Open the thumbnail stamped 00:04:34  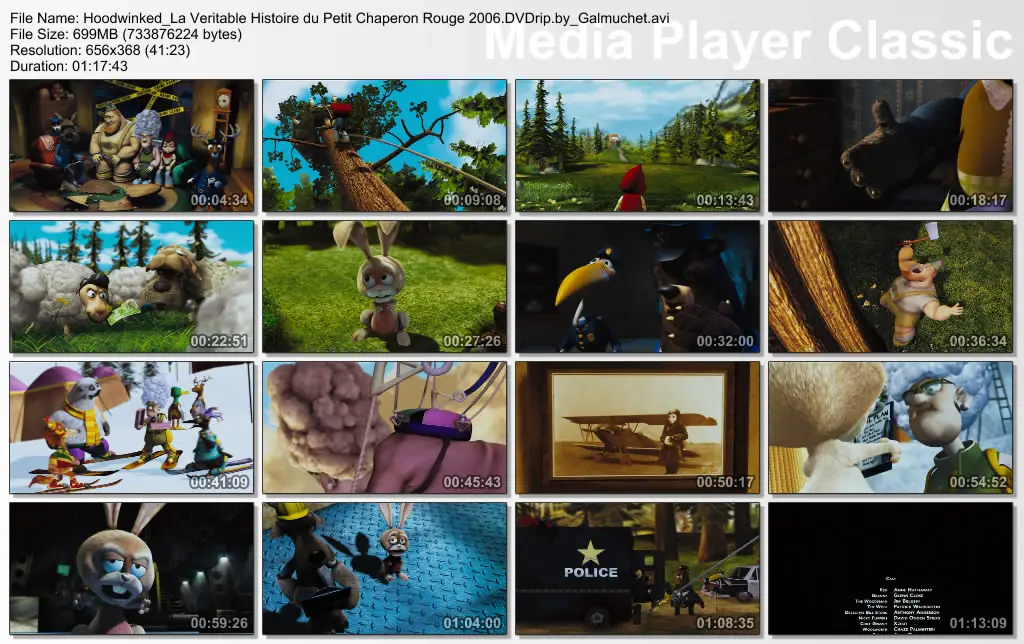(132, 146)
